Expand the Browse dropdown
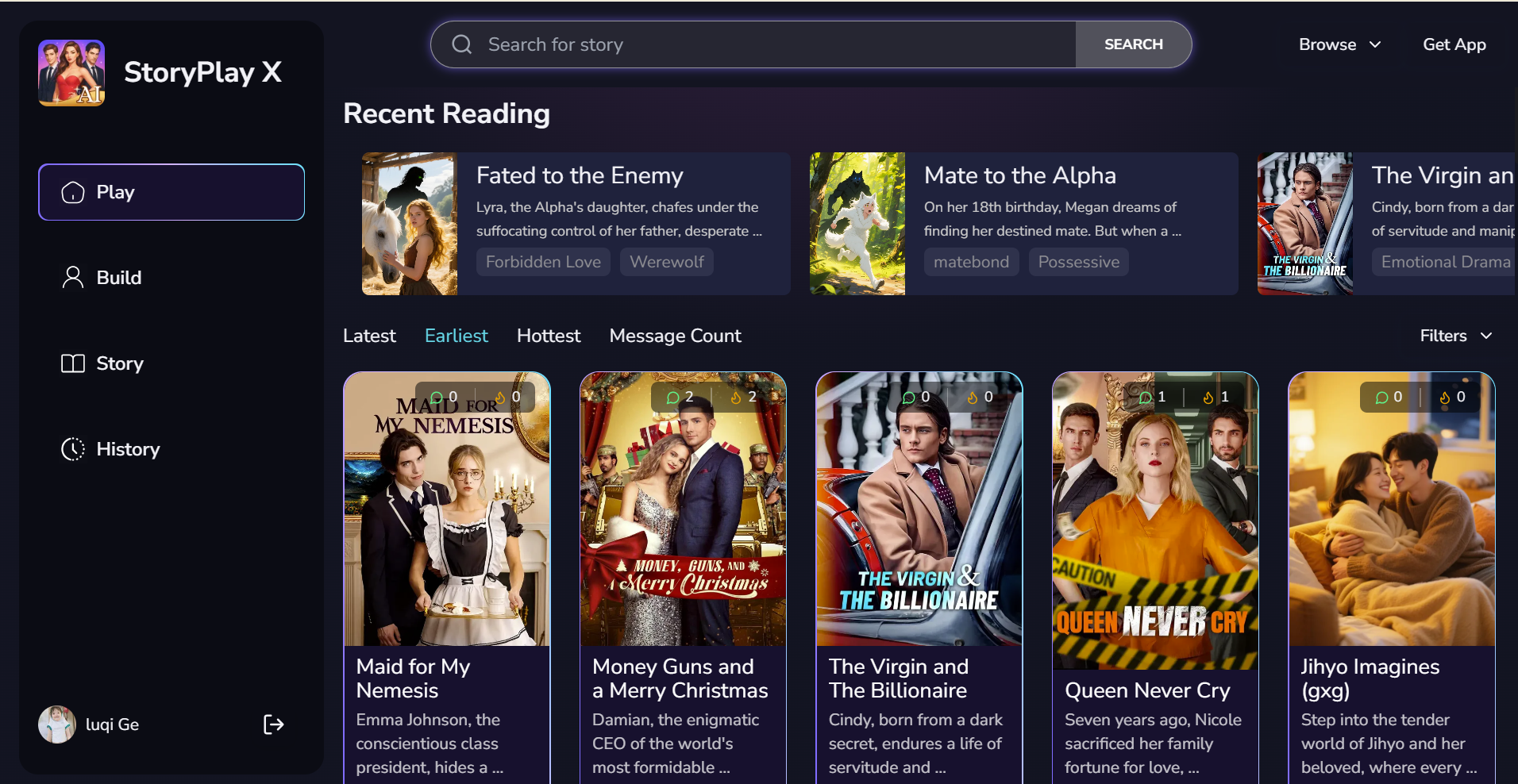The image size is (1518, 784). [x=1340, y=44]
